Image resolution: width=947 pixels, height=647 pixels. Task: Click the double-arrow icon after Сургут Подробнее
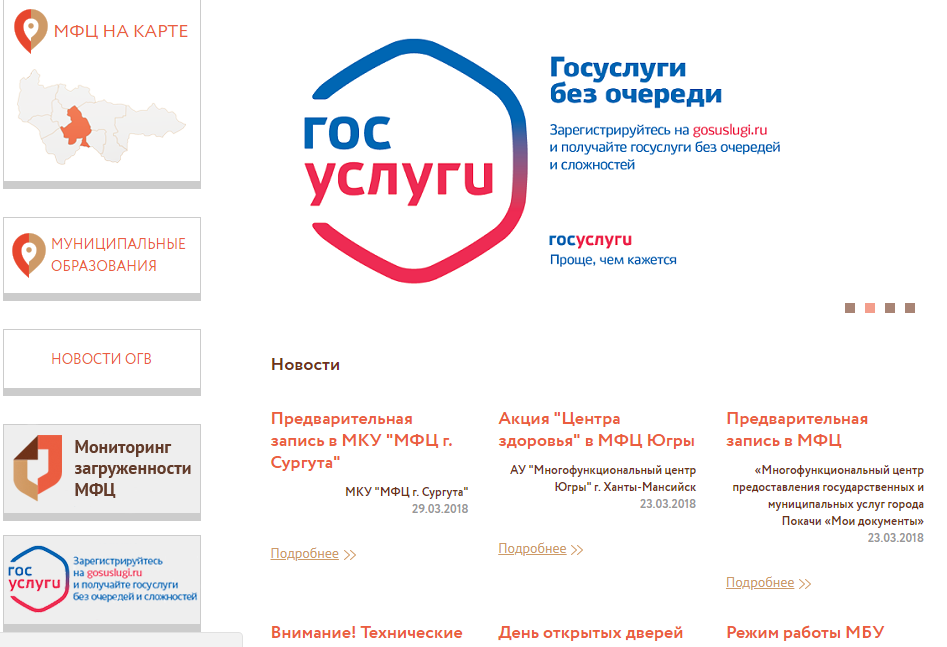(x=350, y=555)
